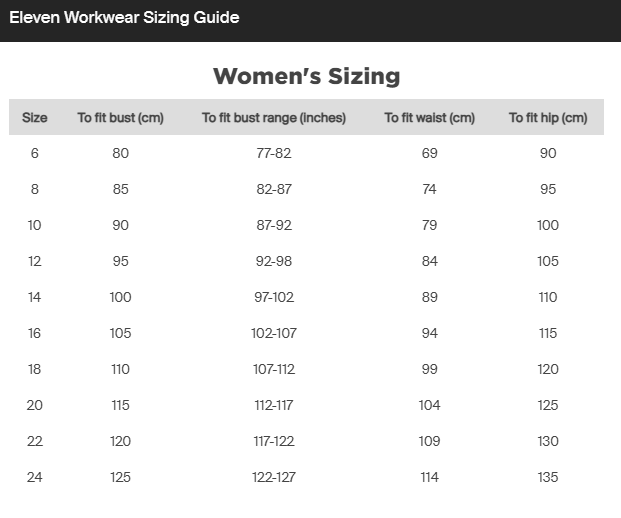Click size 14 row label
The width and height of the screenshot is (621, 518).
(35, 298)
